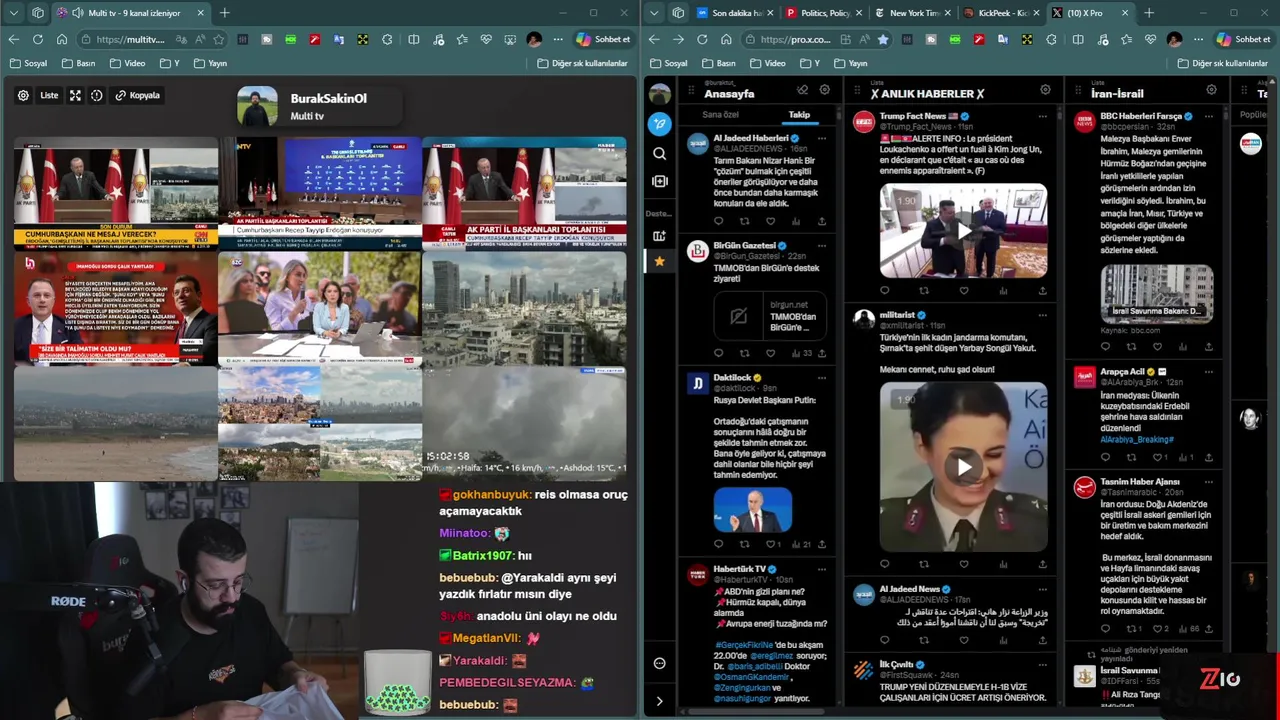Click AlArabiya_Breaking hashtag link

(x=1137, y=439)
